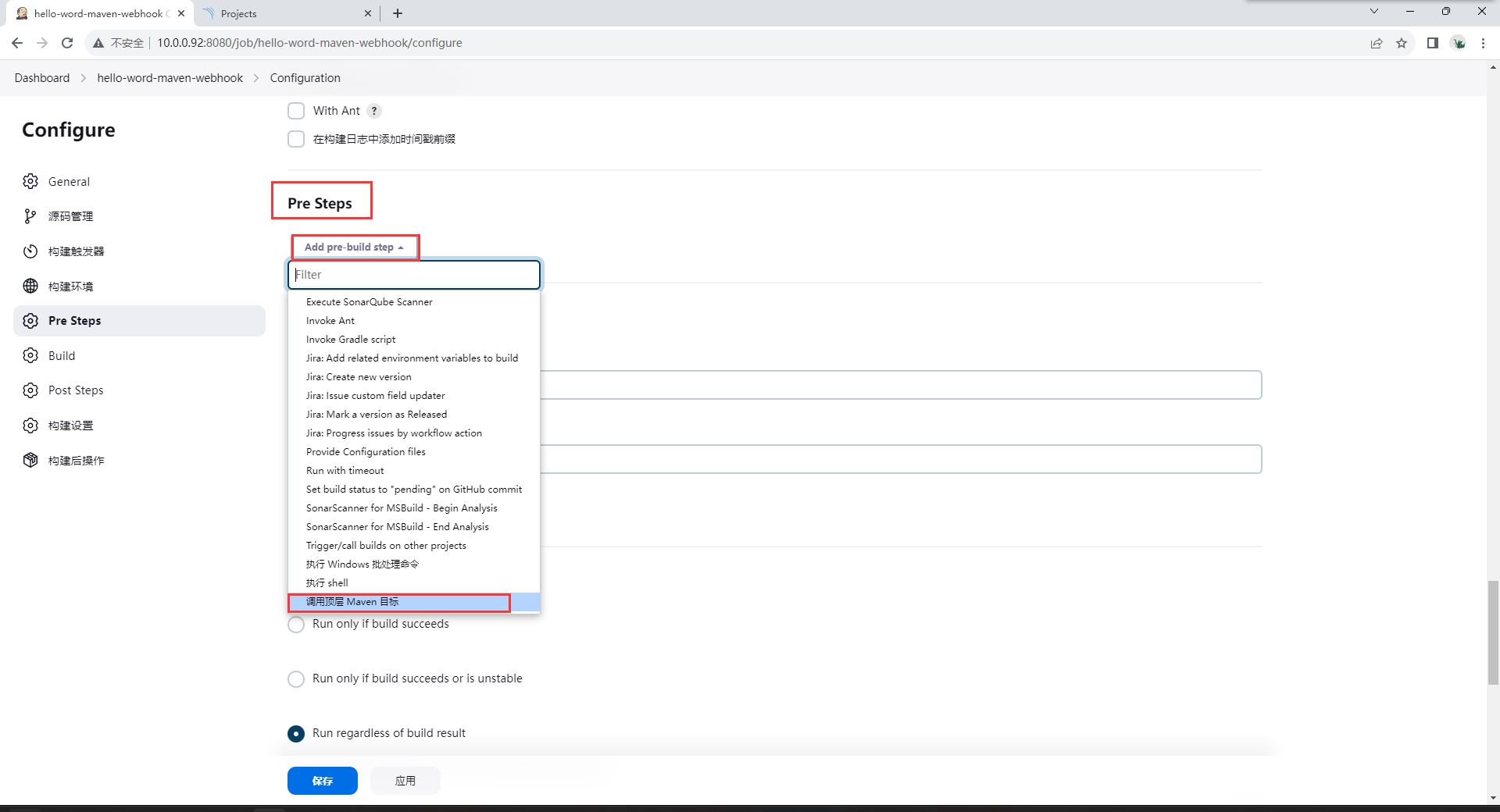The width and height of the screenshot is (1500, 812).
Task: Select SonarScanner for MSBuild - Begin Analysis
Action: (x=414, y=508)
